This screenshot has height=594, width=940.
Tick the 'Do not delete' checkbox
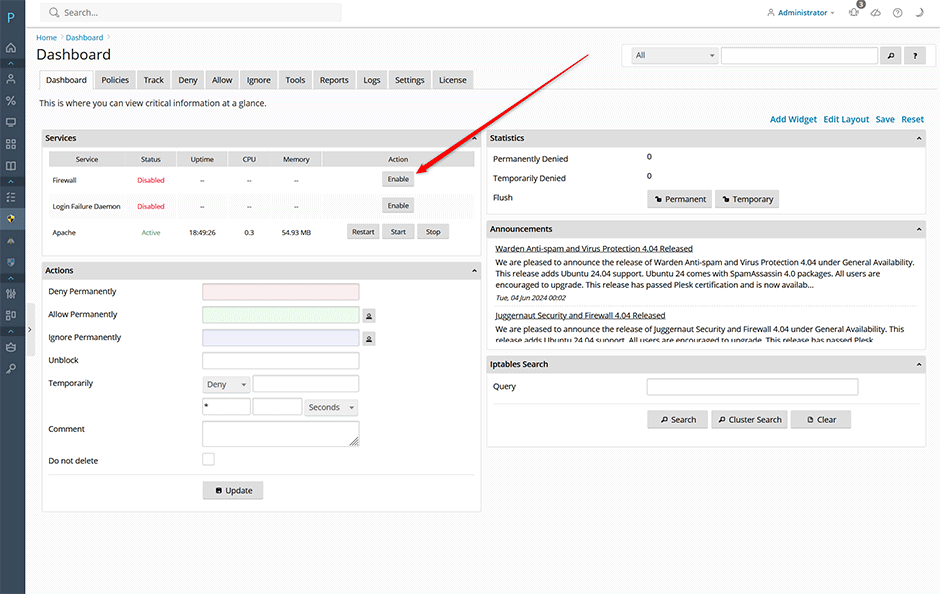(208, 459)
